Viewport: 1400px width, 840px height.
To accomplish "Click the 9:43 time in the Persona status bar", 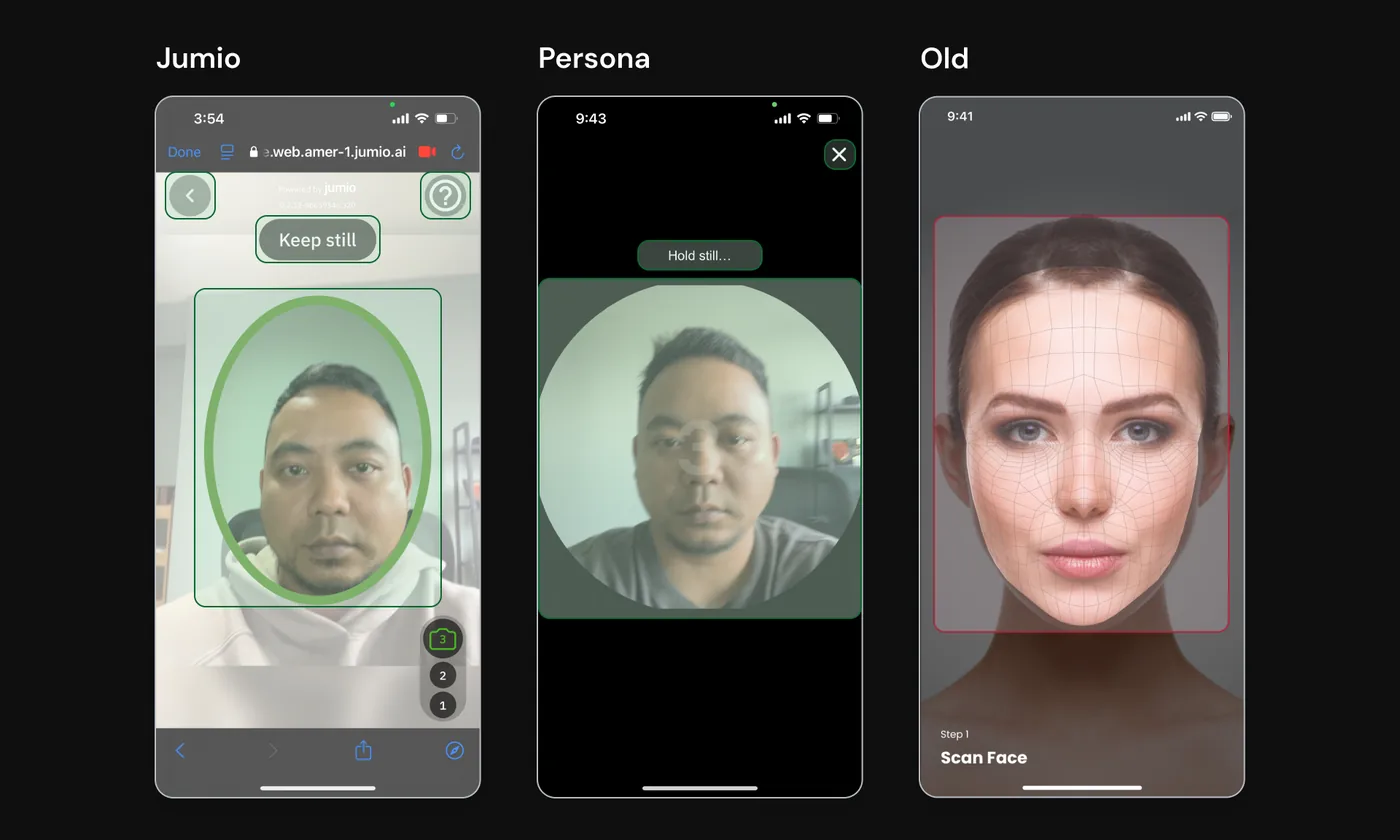I will [591, 118].
